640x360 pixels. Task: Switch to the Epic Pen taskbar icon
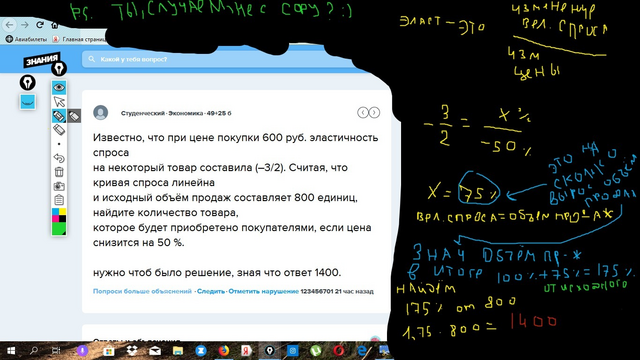269,351
